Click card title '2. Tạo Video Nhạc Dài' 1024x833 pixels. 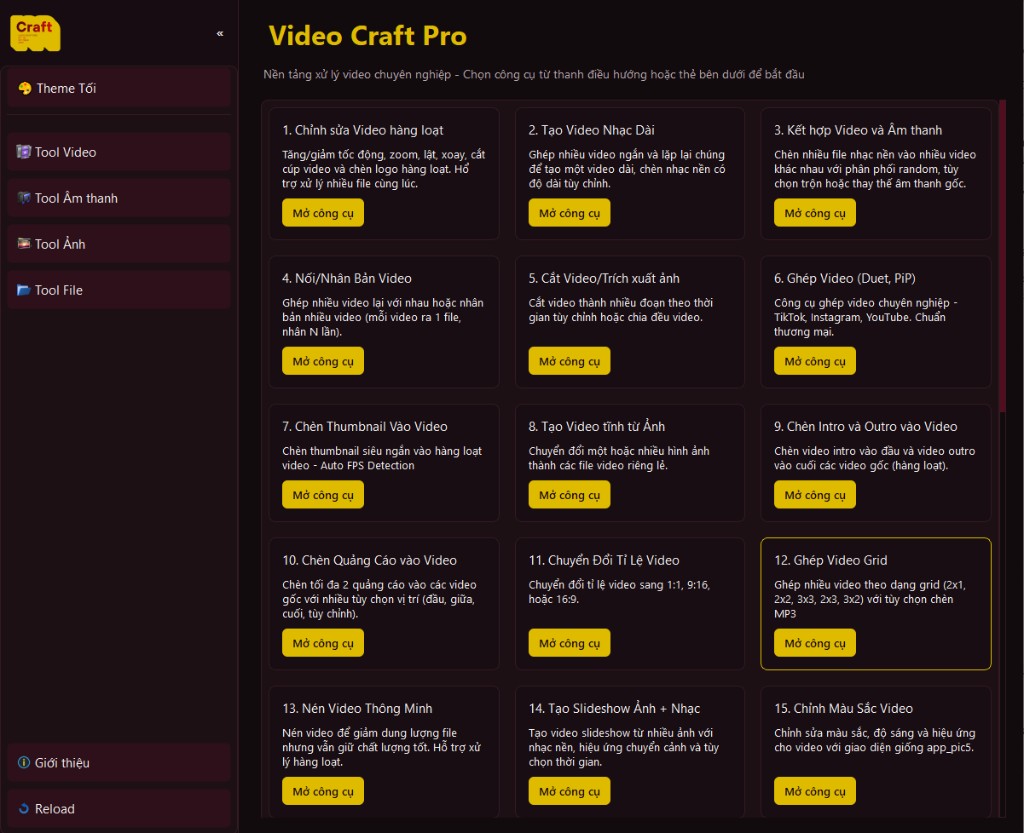coord(591,130)
